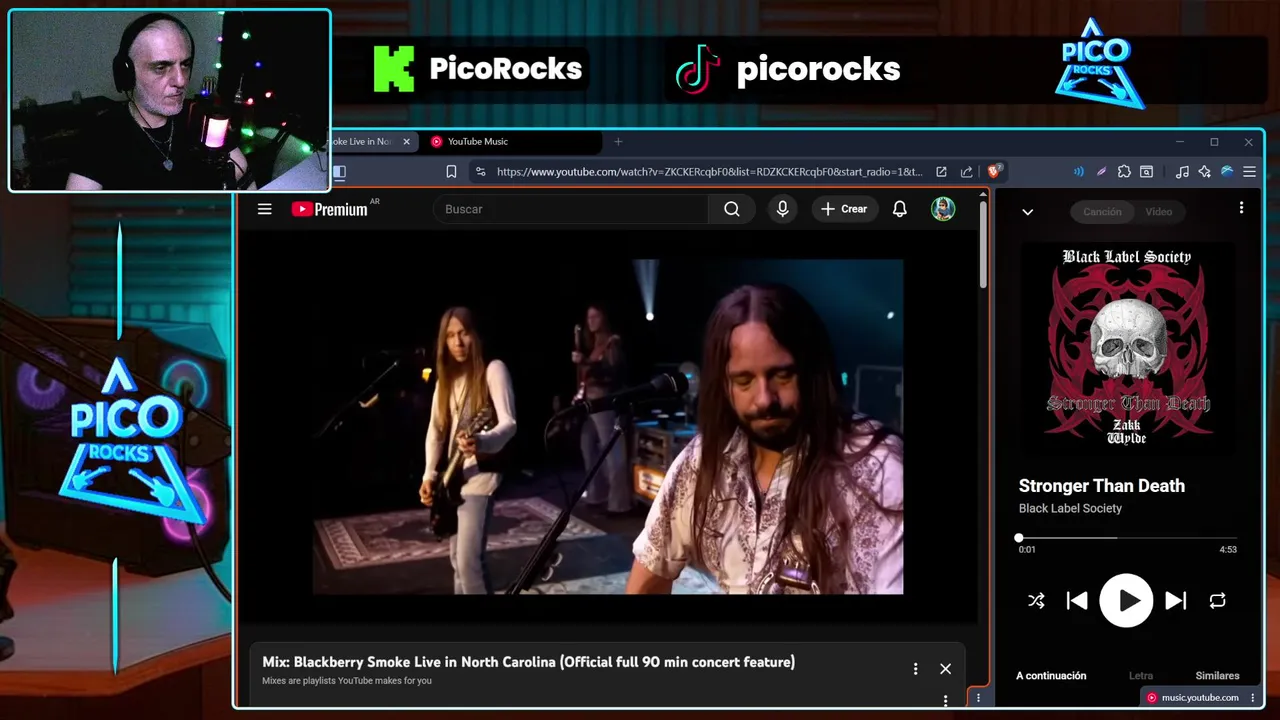Open the extensions puzzle icon
Screen dimensions: 1280x720
coord(1124,172)
